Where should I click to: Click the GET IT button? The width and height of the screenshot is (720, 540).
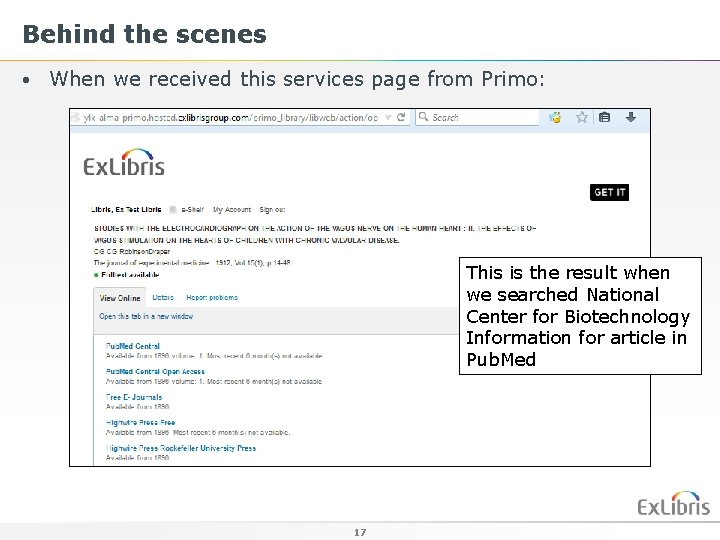pos(609,192)
